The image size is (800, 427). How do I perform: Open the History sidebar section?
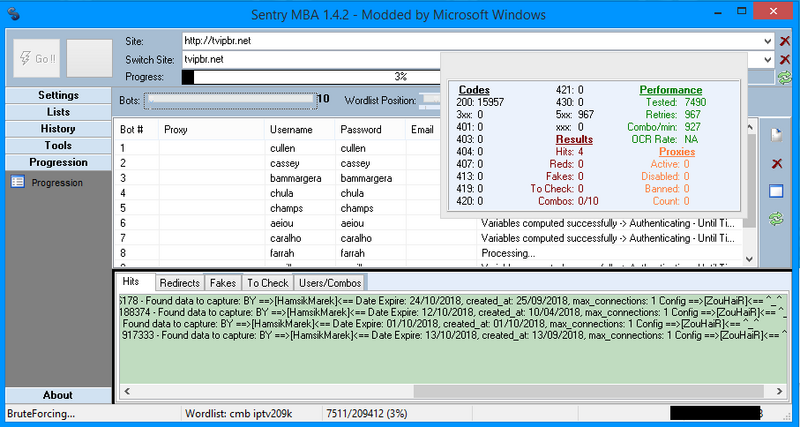pyautogui.click(x=58, y=129)
